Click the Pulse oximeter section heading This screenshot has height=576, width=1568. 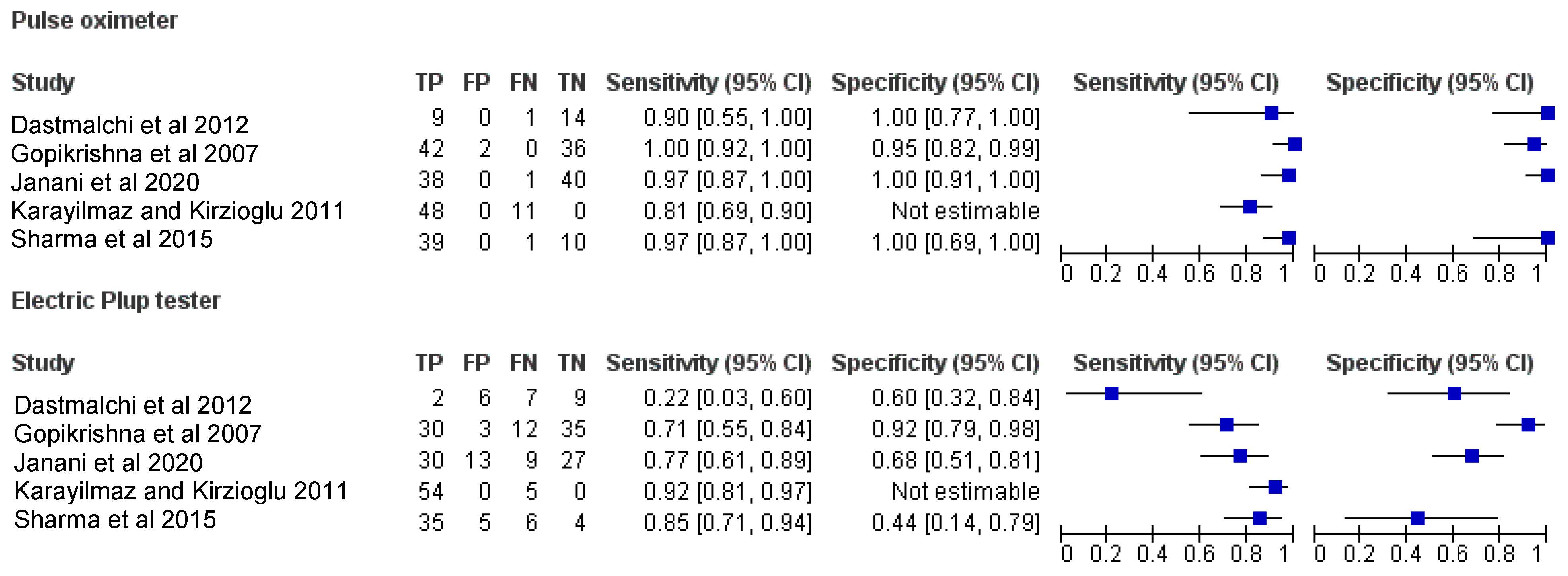tap(94, 21)
